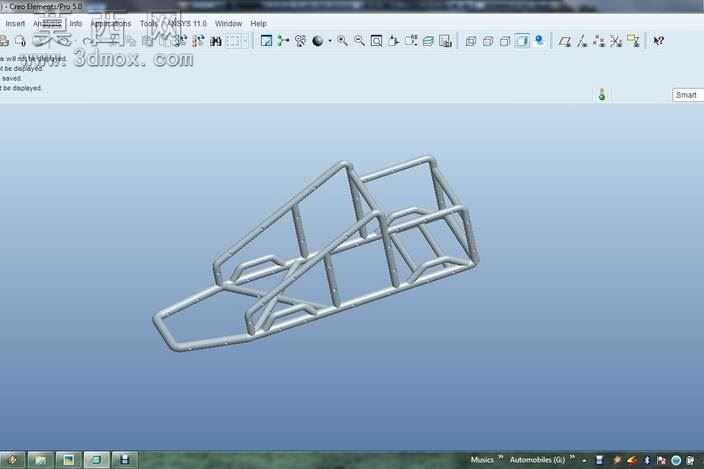Open the Automobiles (G:) taskbar toolbar
The width and height of the screenshot is (704, 469).
tap(537, 460)
